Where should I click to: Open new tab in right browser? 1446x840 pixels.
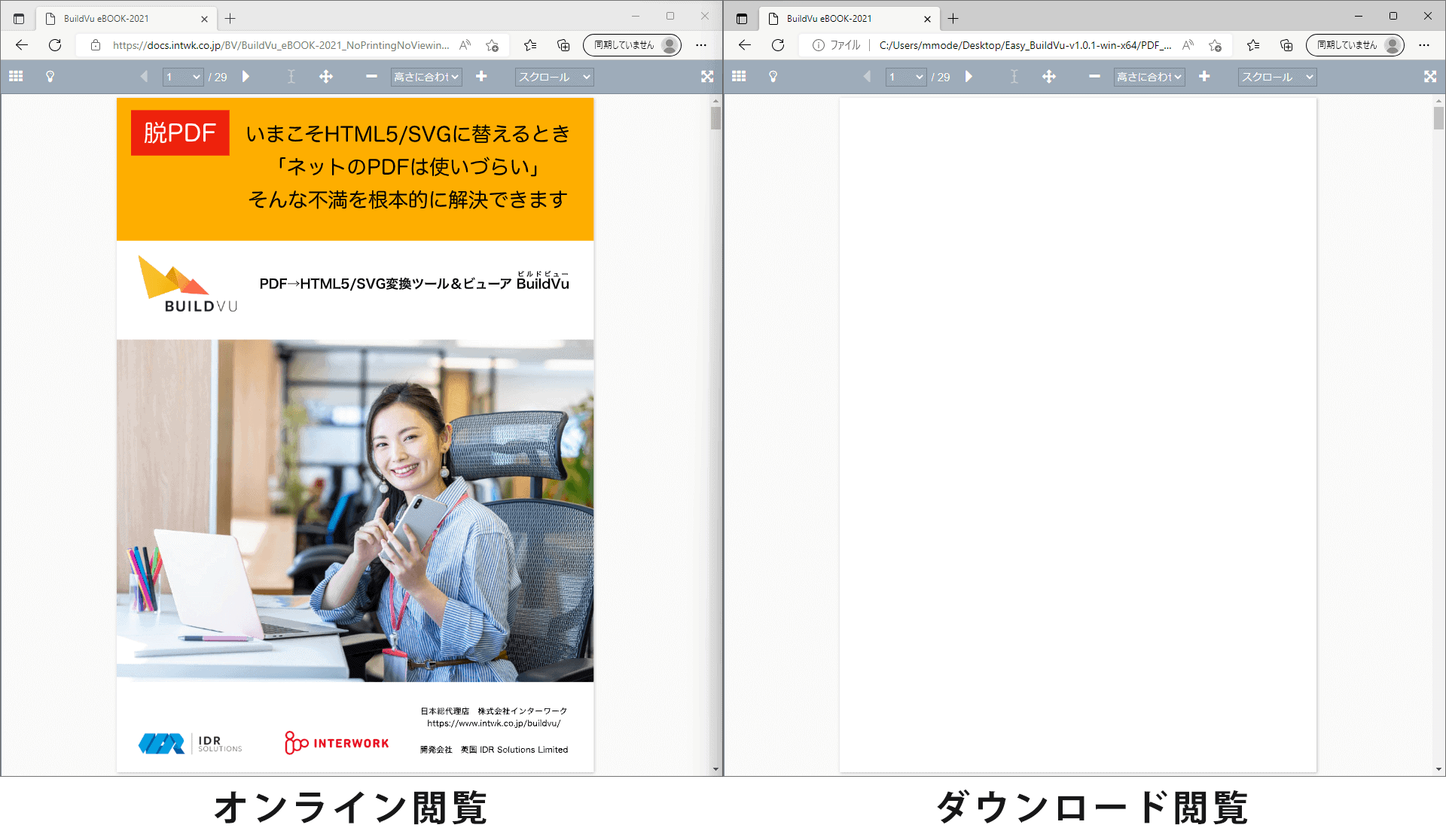(953, 18)
